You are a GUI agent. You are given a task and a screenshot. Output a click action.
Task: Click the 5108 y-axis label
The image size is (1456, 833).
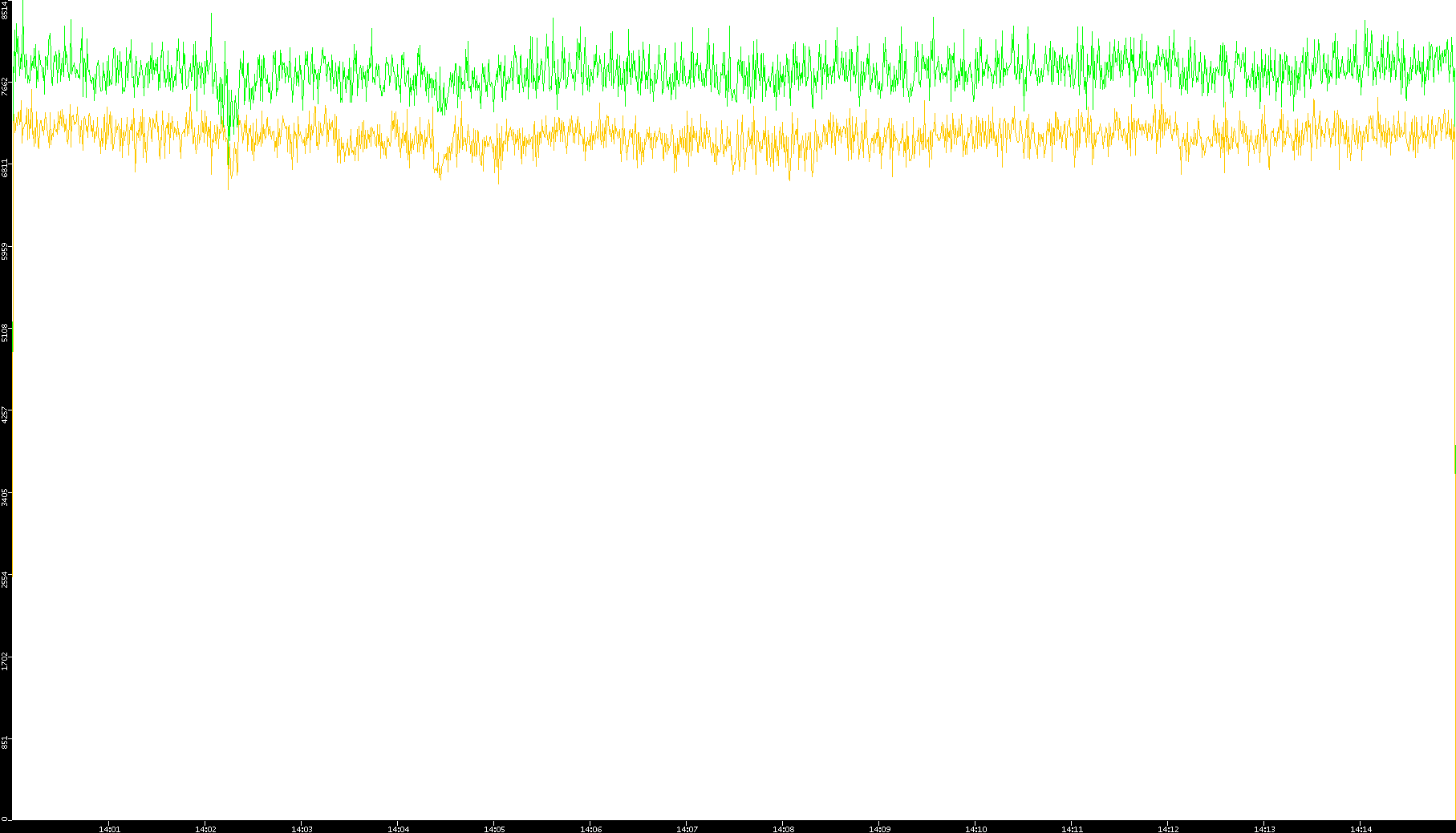(6, 332)
